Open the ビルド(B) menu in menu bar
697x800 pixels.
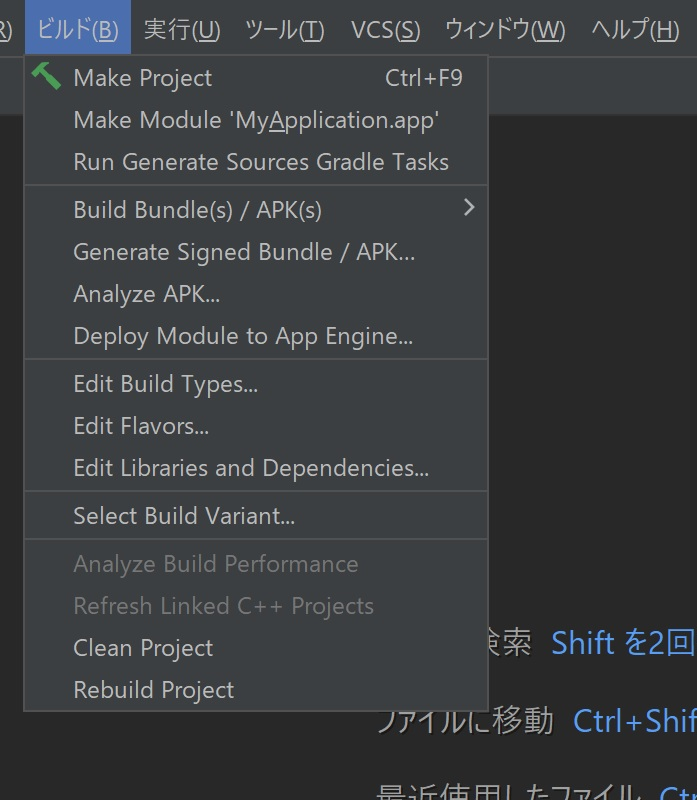77,29
